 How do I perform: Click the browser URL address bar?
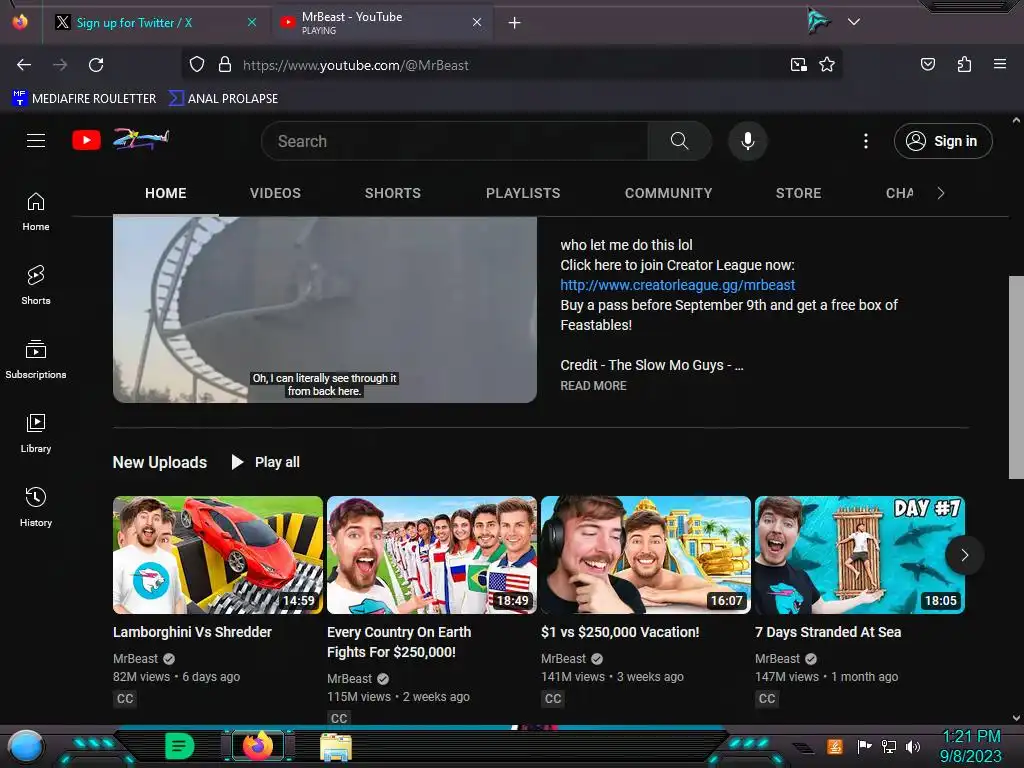[513, 65]
